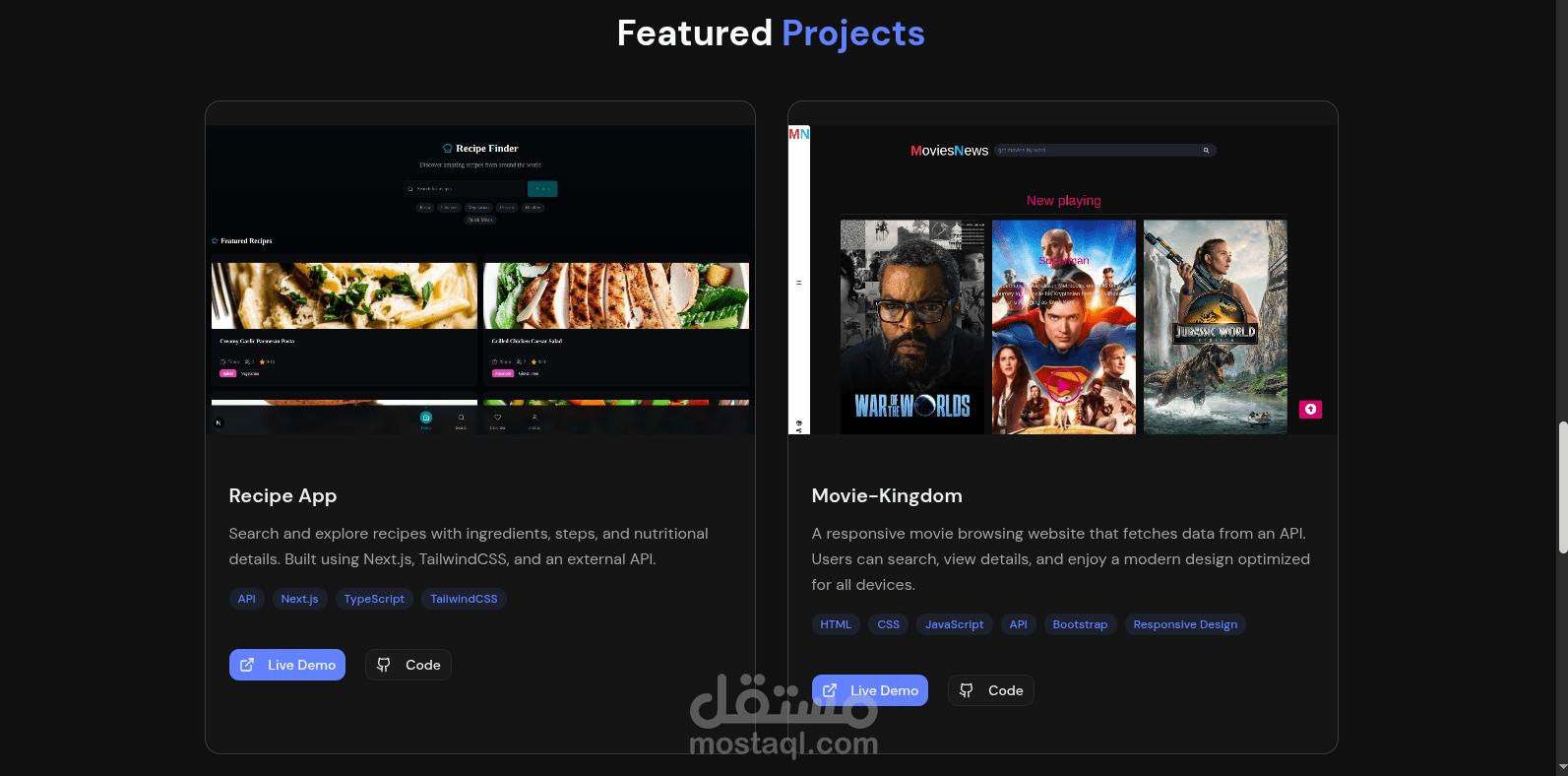Open the Recipe Finder screenshot thumbnail
Screen dimensions: 1568x776
[x=480, y=280]
